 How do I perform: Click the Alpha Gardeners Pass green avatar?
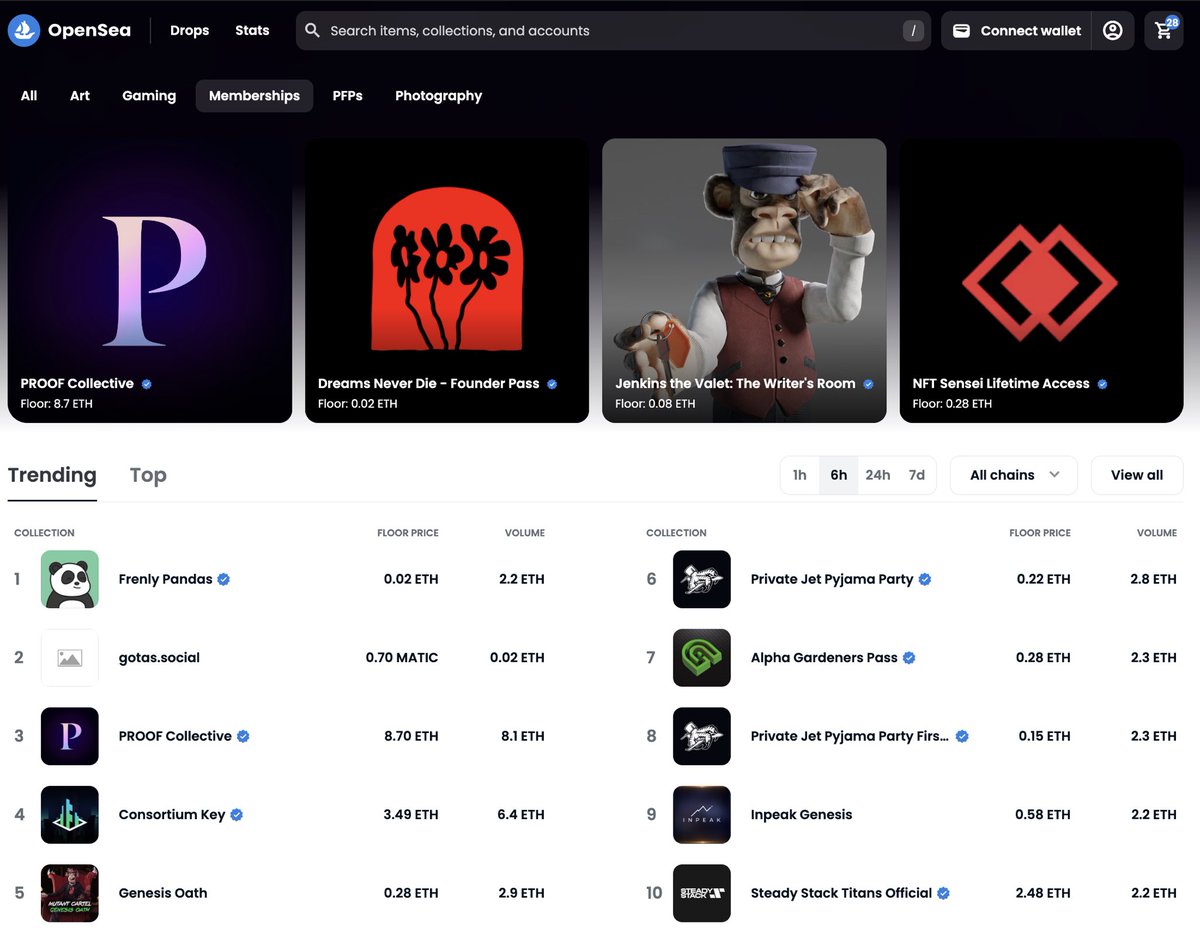point(702,658)
